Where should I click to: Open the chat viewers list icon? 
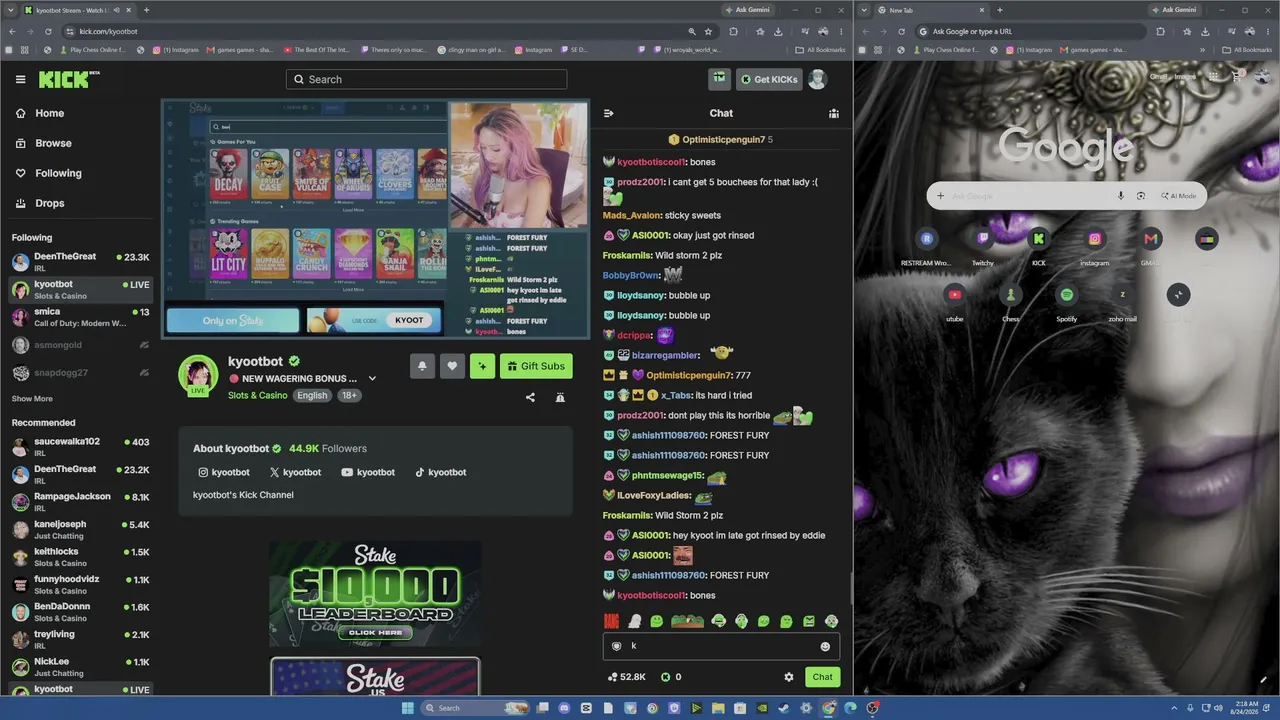click(x=834, y=113)
